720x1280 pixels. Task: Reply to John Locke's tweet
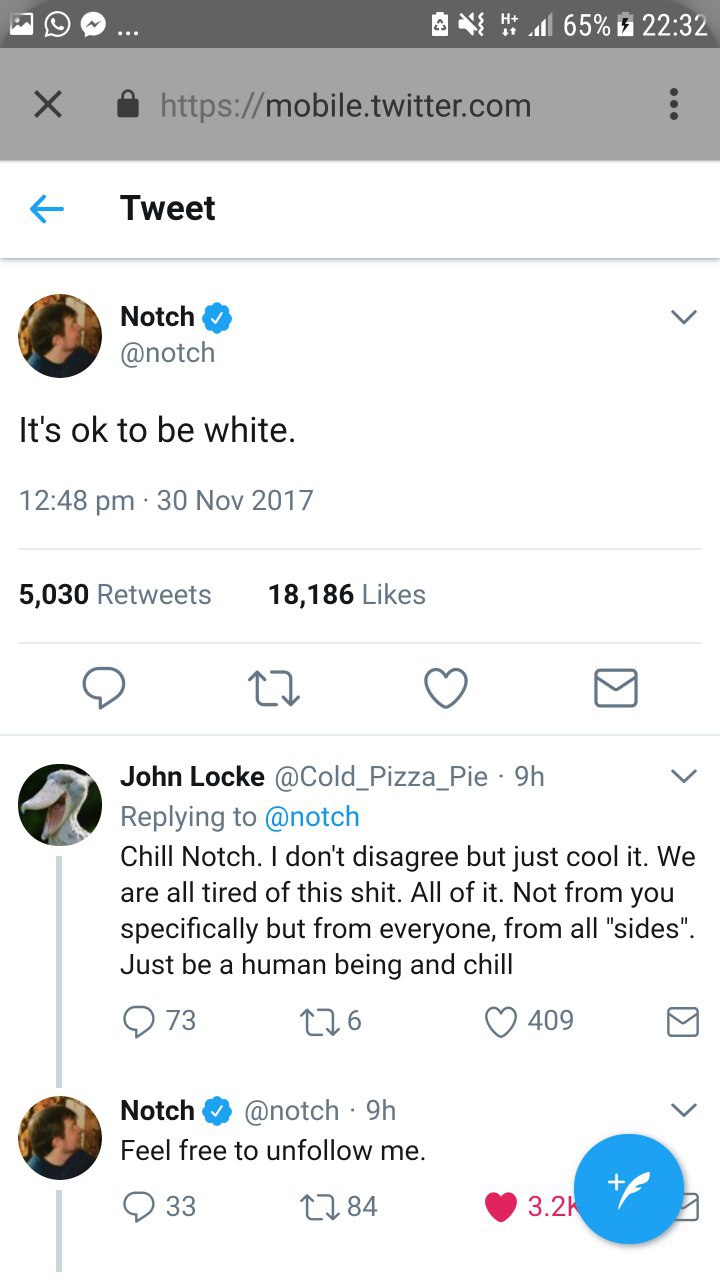137,1021
